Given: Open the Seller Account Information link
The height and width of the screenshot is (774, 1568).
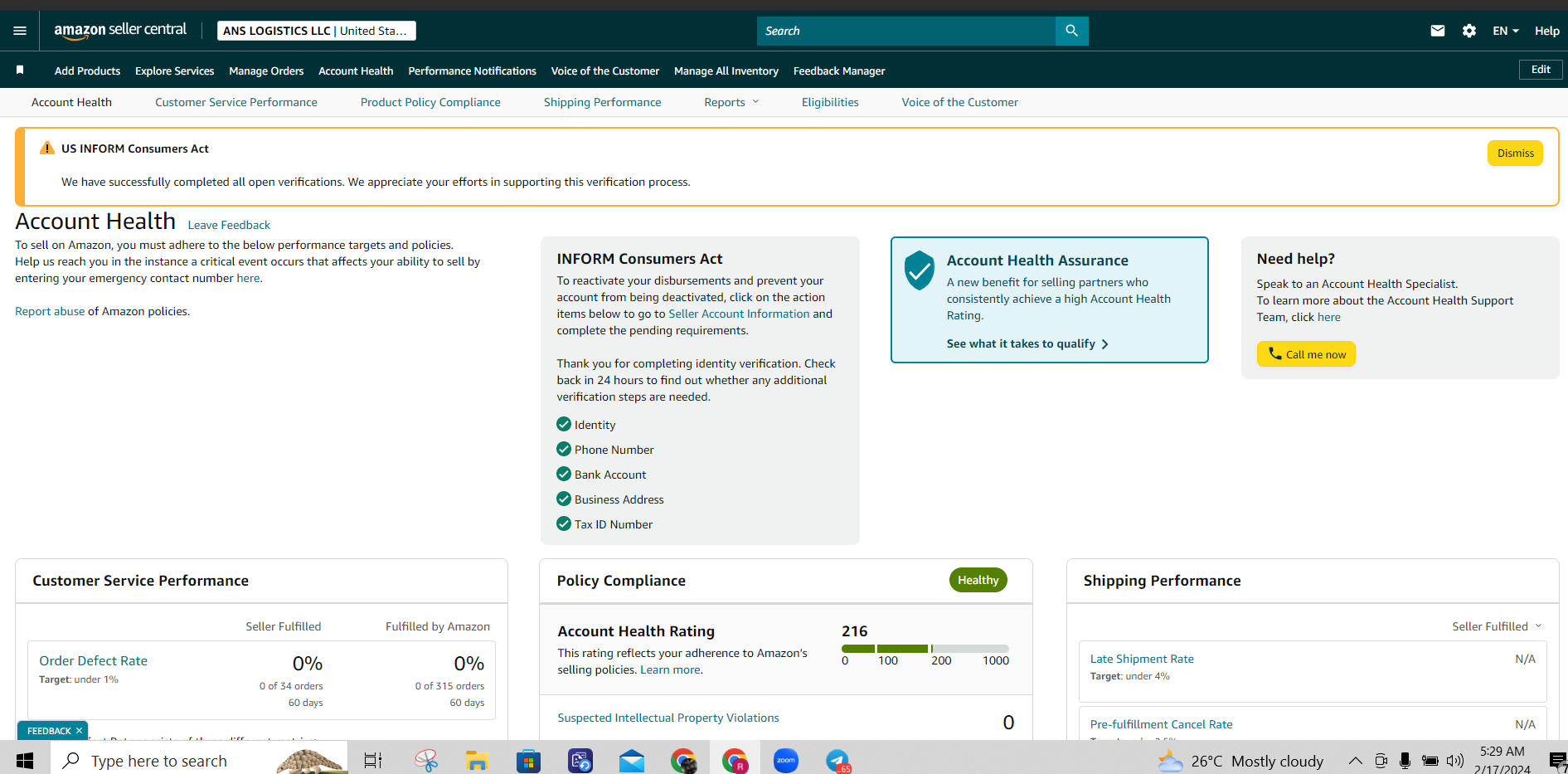Looking at the screenshot, I should [x=739, y=314].
